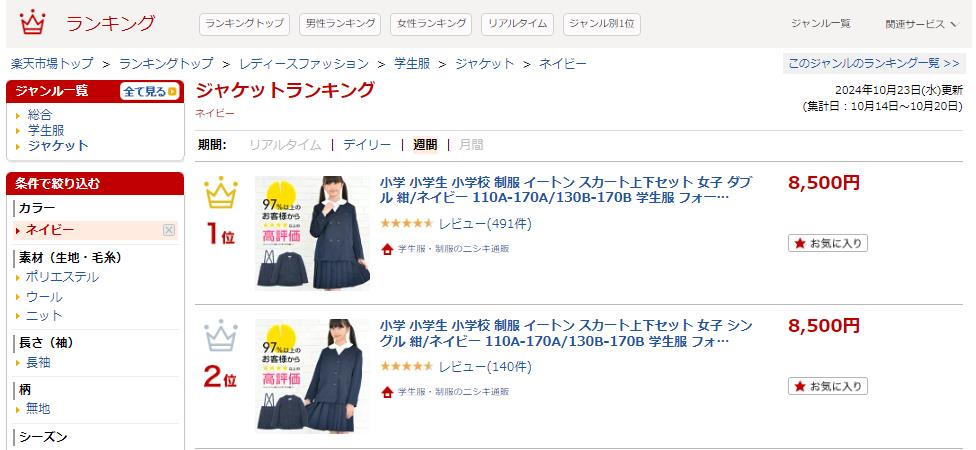Click the shop house icon under first product
Image resolution: width=976 pixels, height=450 pixels.
387,249
